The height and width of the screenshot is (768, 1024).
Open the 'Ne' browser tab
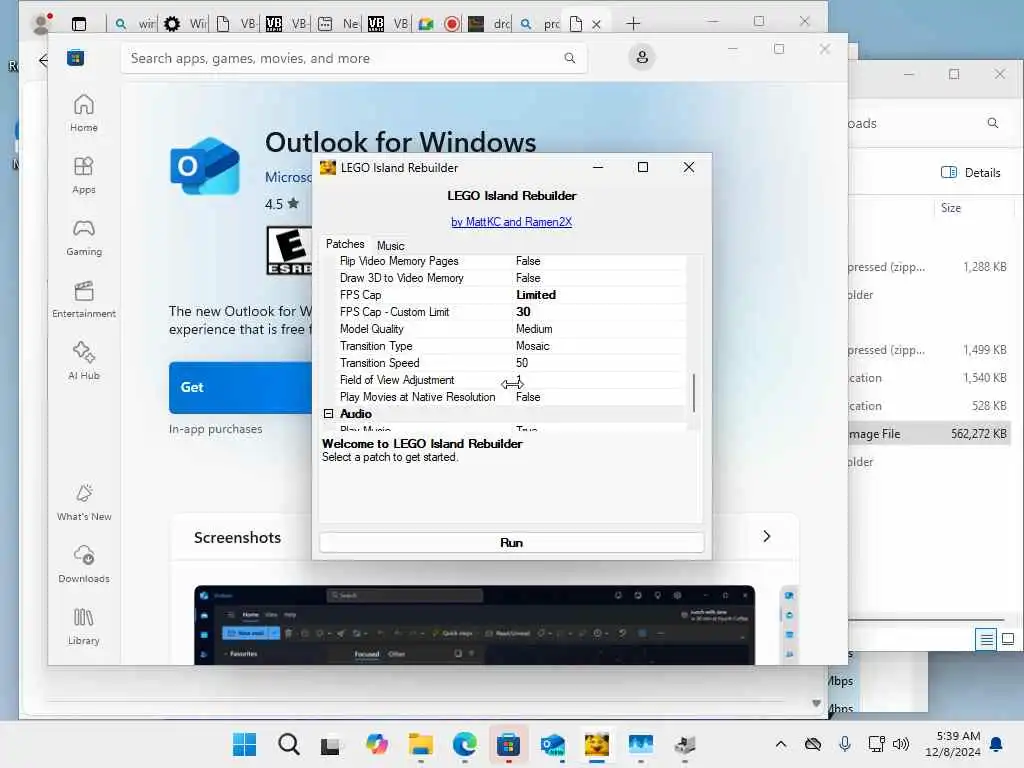(x=338, y=24)
